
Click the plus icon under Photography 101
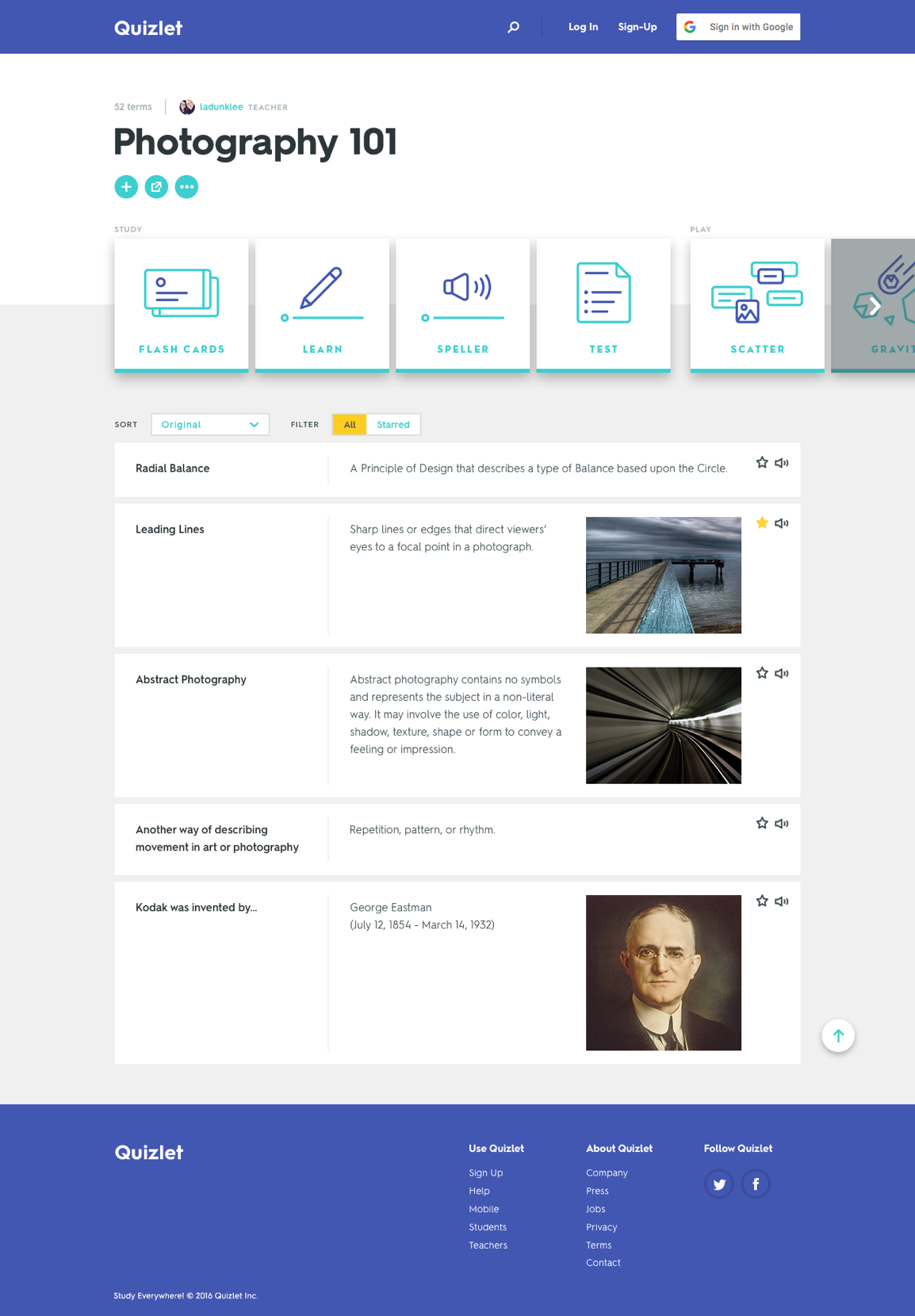coord(126,187)
